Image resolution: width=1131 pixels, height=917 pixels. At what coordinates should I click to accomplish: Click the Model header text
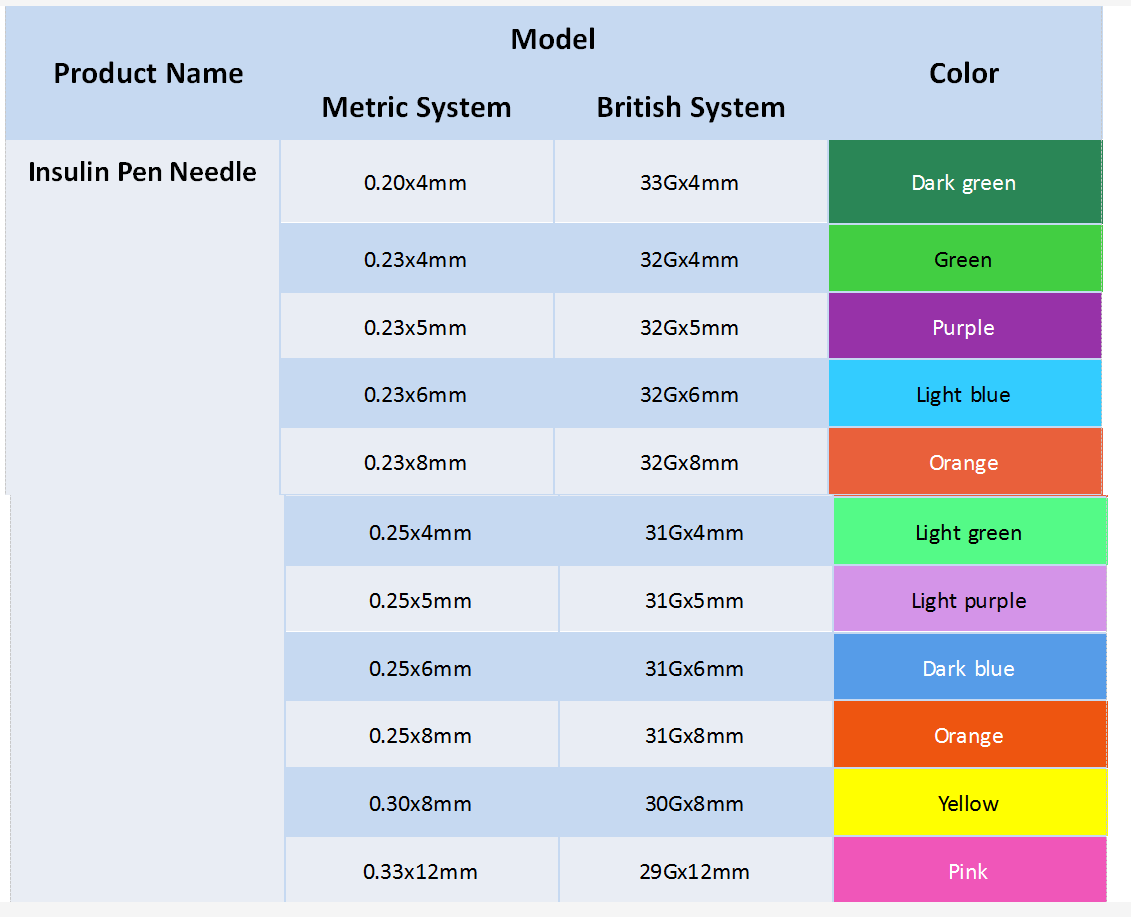553,39
